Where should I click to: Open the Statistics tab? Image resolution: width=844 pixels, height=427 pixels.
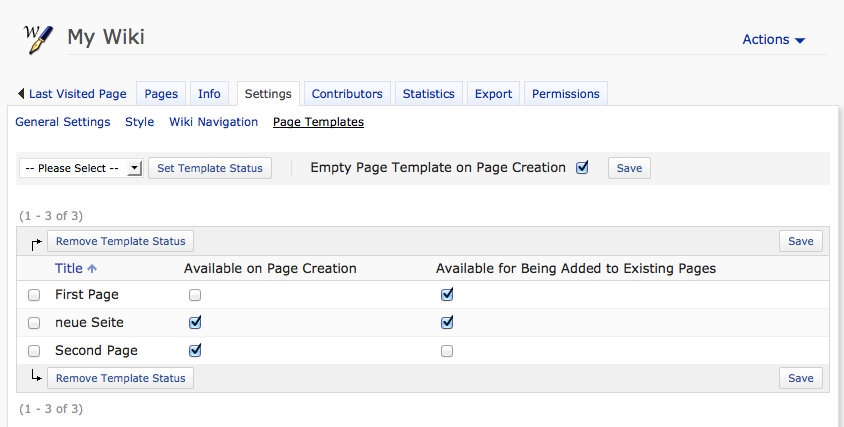tap(428, 94)
